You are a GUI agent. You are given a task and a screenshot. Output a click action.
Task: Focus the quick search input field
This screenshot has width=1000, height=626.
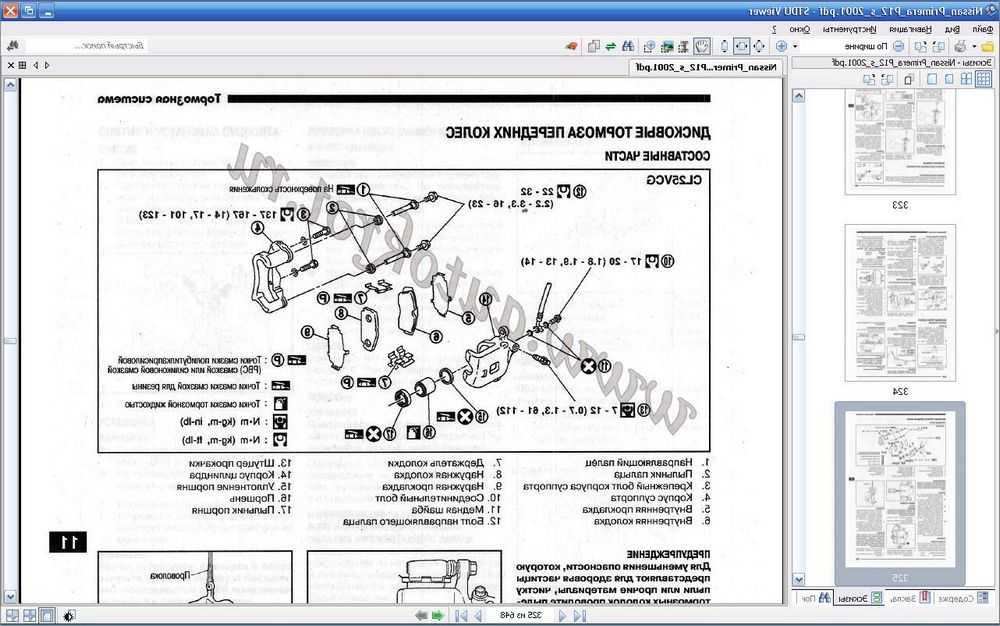click(86, 46)
